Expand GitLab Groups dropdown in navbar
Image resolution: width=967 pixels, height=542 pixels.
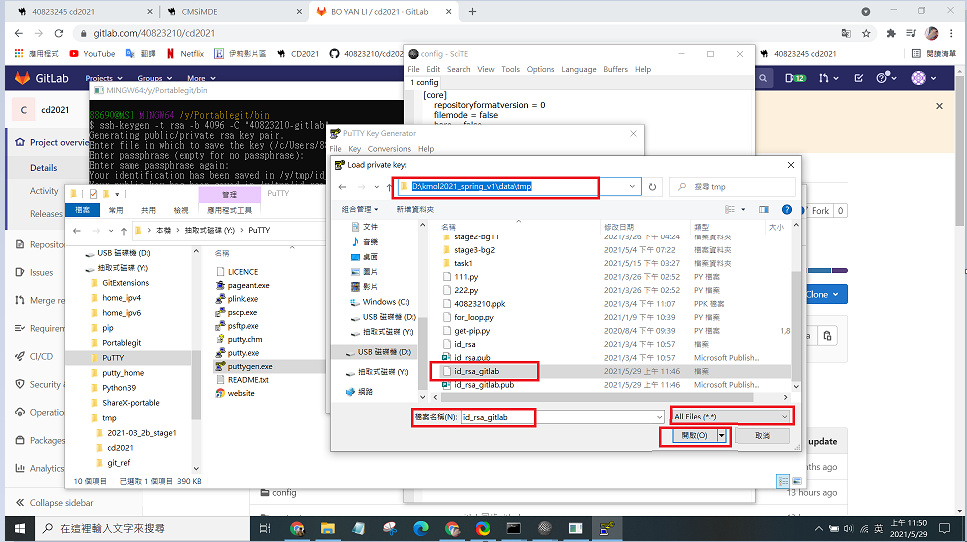click(154, 78)
